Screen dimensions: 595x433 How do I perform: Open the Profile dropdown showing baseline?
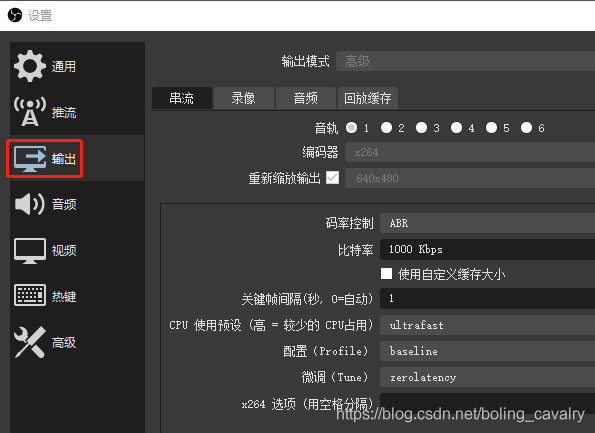(487, 351)
